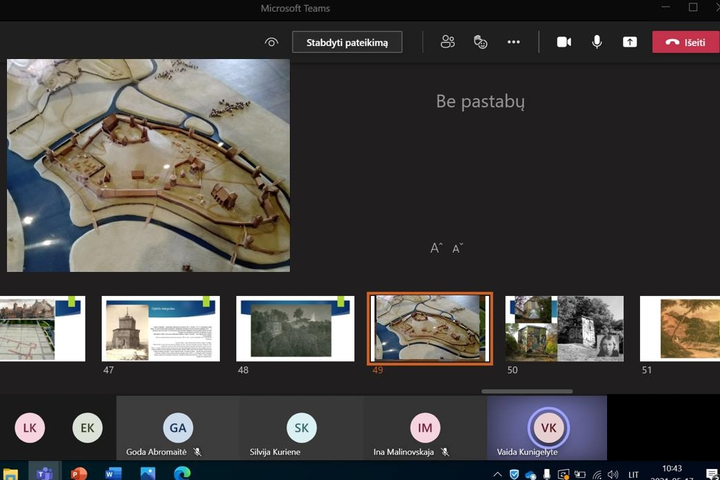Click the LK participant avatar
Screen dimensions: 720x480
coord(30,428)
